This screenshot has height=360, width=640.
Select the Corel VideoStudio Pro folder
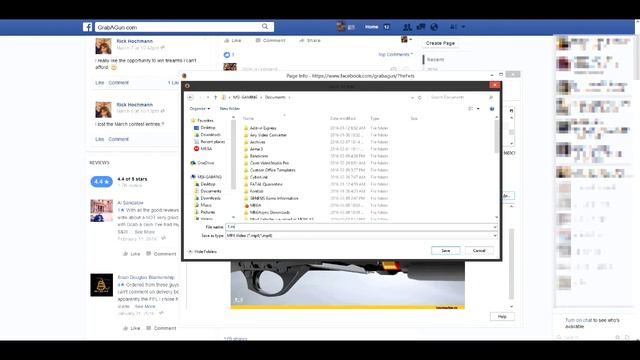click(269, 163)
